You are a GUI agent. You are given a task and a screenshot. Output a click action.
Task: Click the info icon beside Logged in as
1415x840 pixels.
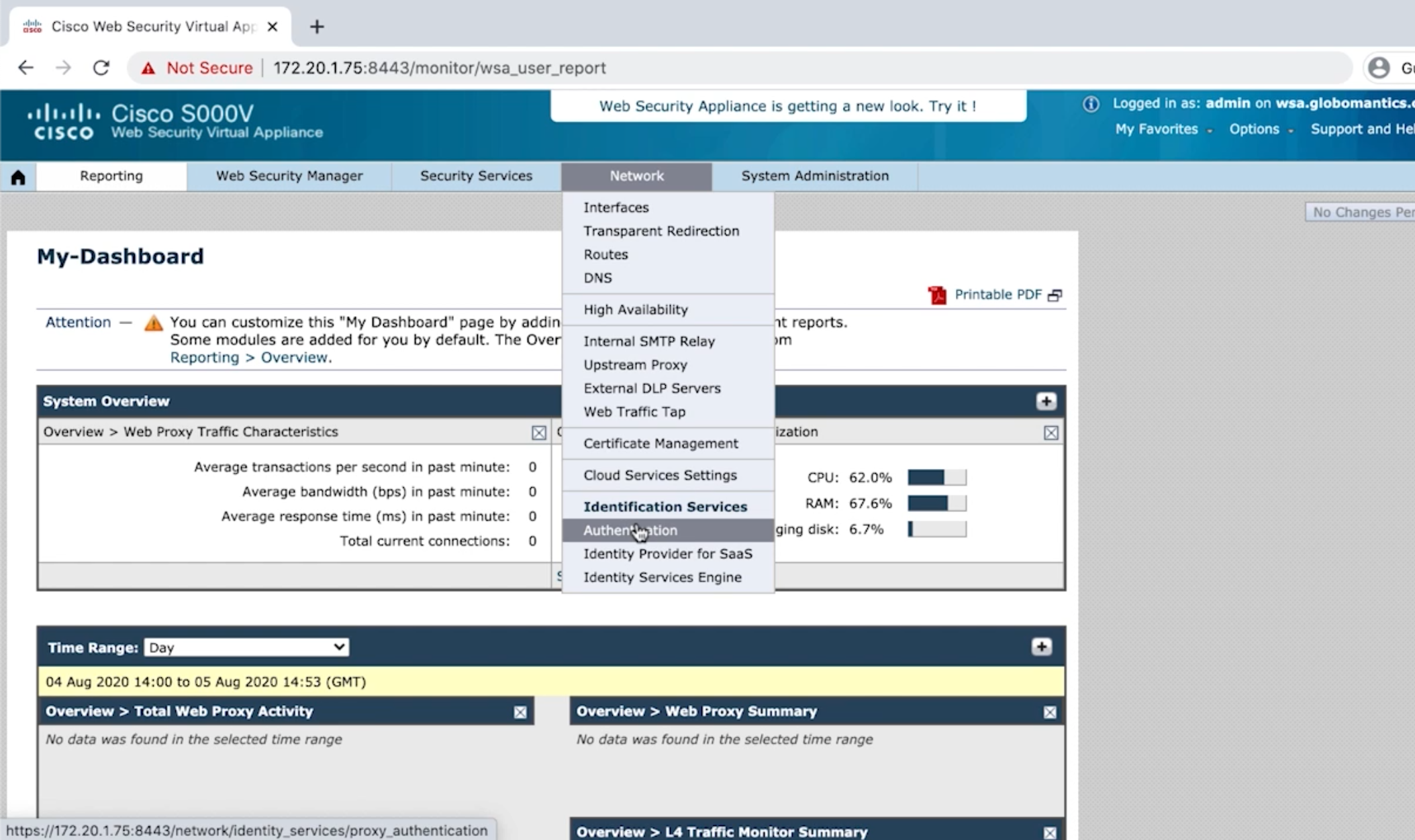pyautogui.click(x=1091, y=104)
